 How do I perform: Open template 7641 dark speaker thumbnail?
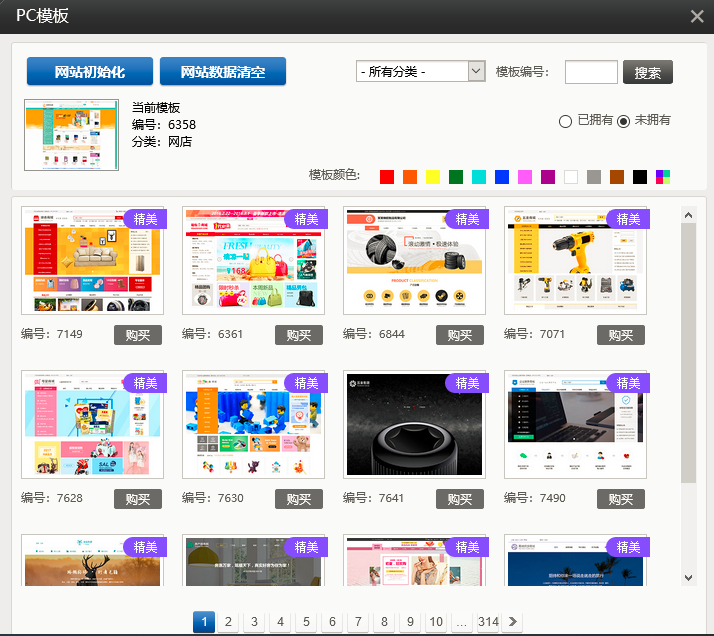(414, 426)
